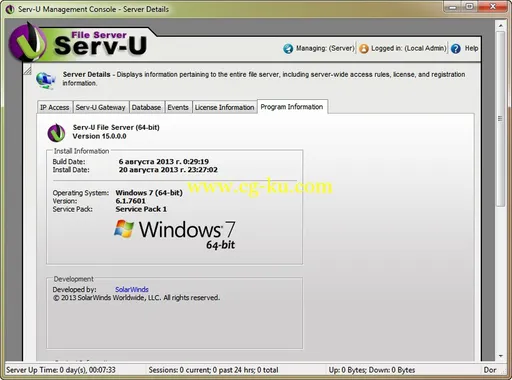Click the build date value 6 августа 2013
This screenshot has width=512, height=380.
coord(164,162)
